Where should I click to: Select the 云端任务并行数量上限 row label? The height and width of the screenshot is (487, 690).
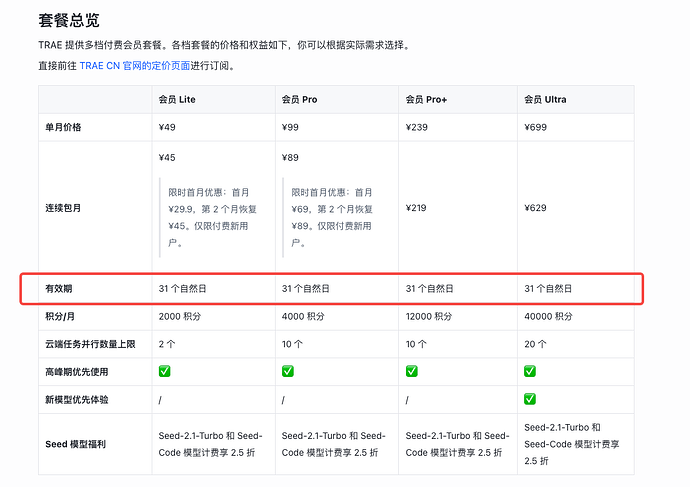[x=90, y=344]
